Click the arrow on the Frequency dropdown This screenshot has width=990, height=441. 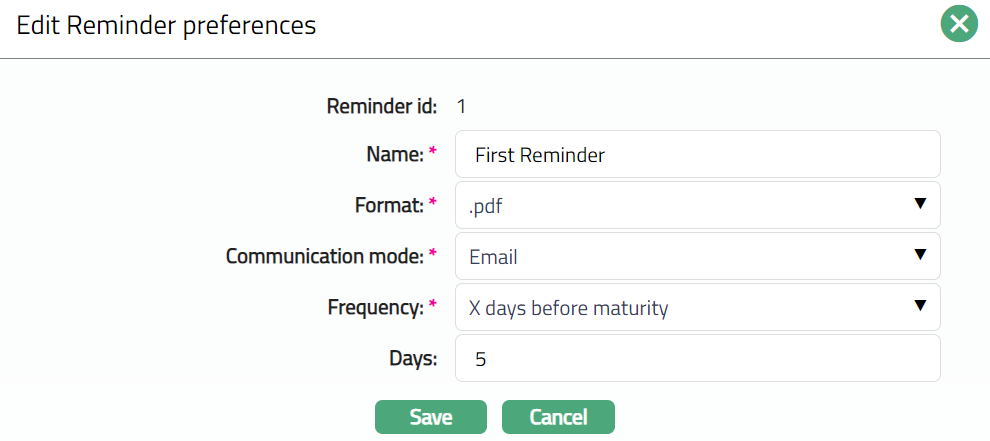click(920, 306)
